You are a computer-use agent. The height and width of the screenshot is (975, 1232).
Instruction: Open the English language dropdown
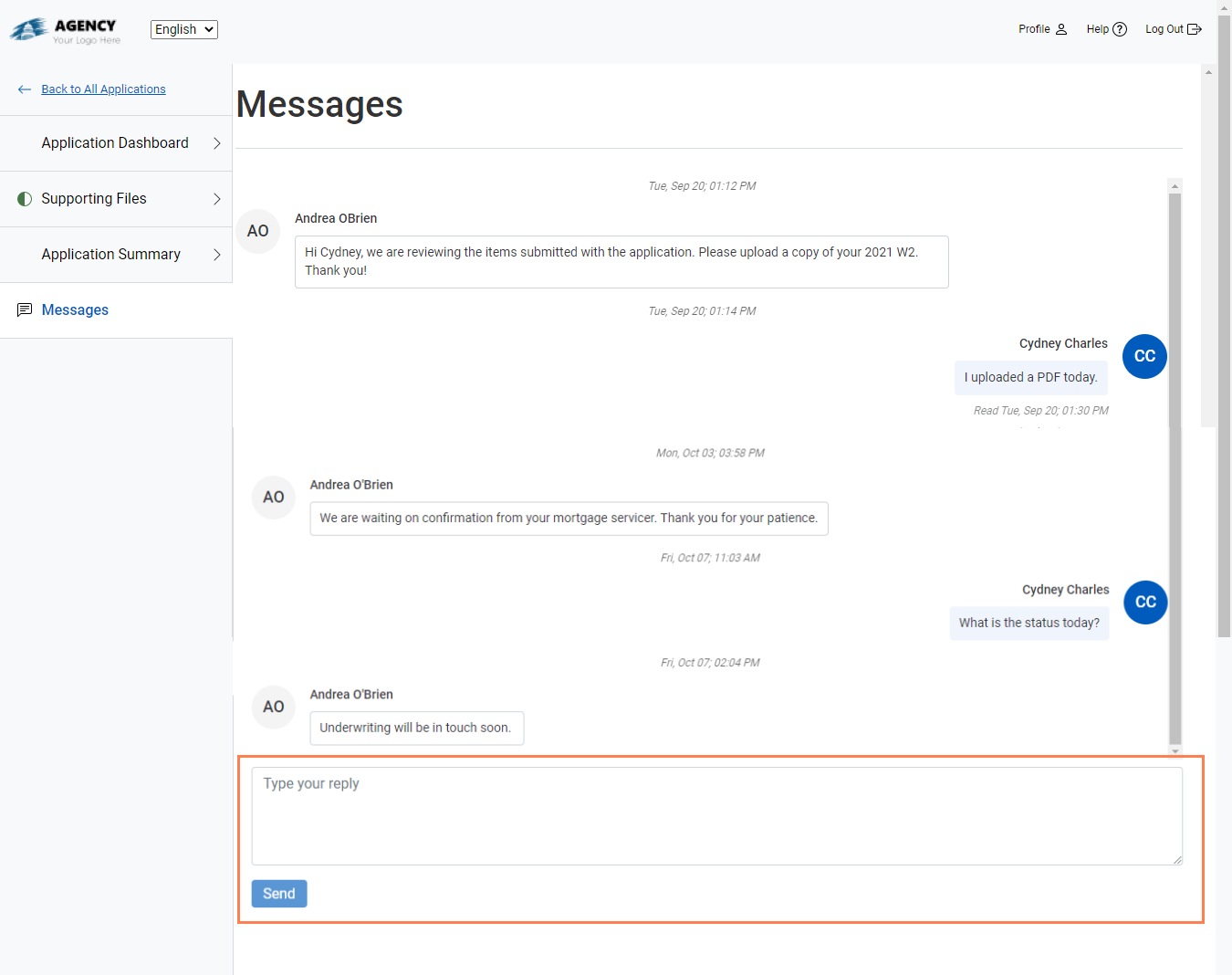point(184,29)
